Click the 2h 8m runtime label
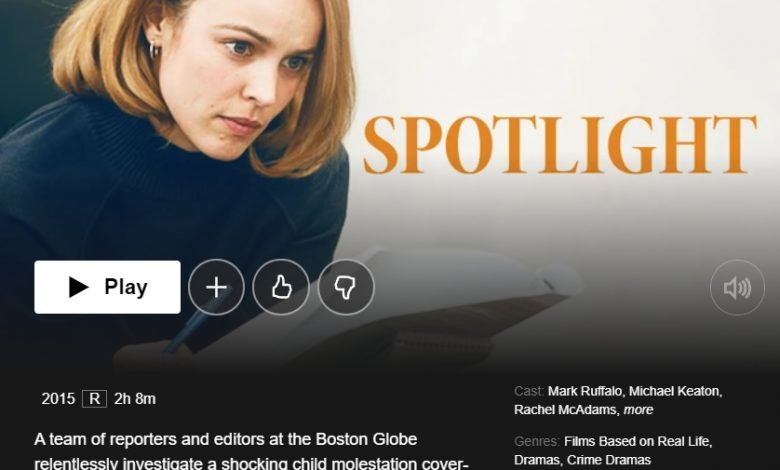 coord(135,399)
